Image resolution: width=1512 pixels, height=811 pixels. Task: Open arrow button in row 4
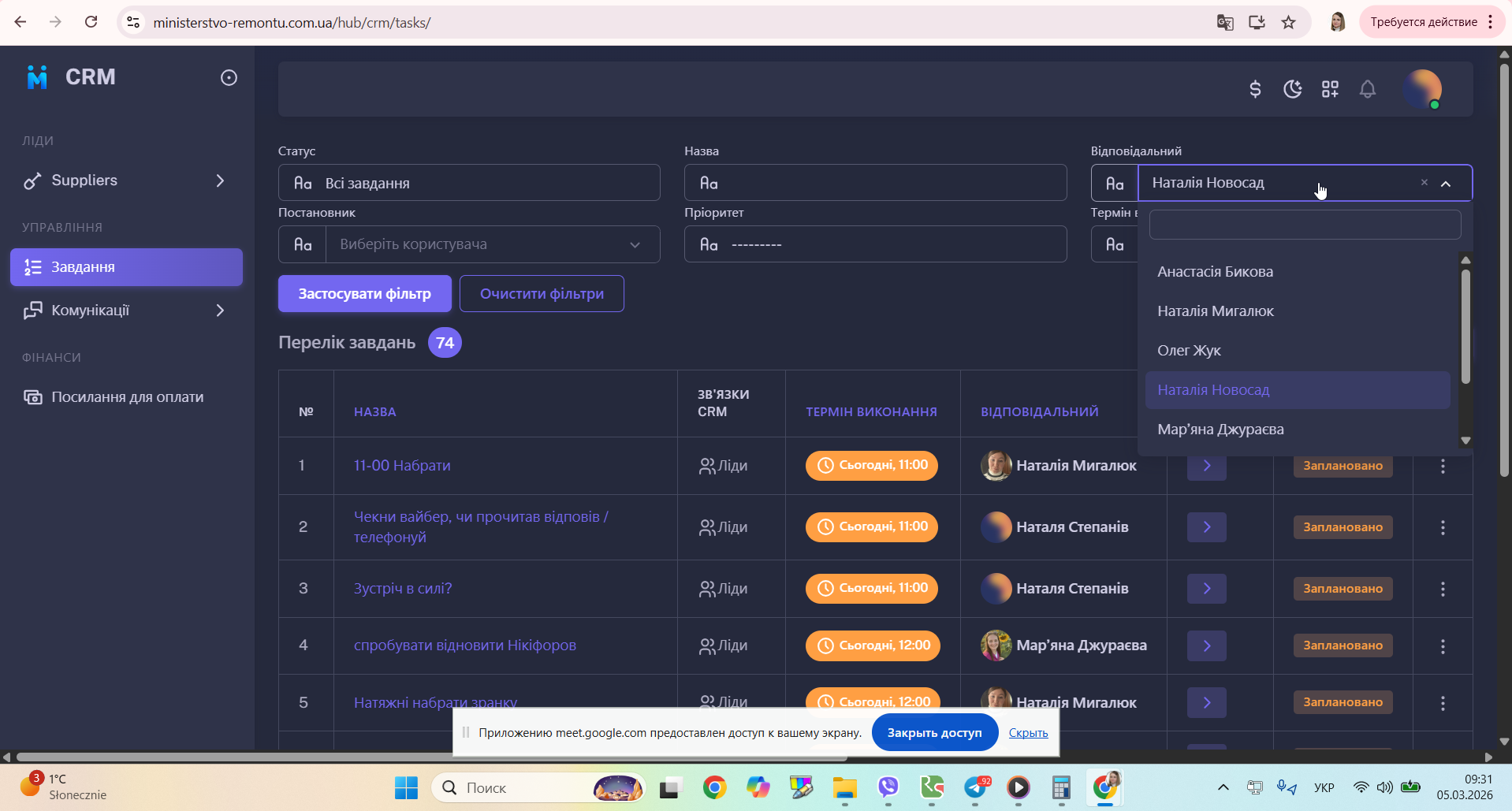tap(1207, 645)
